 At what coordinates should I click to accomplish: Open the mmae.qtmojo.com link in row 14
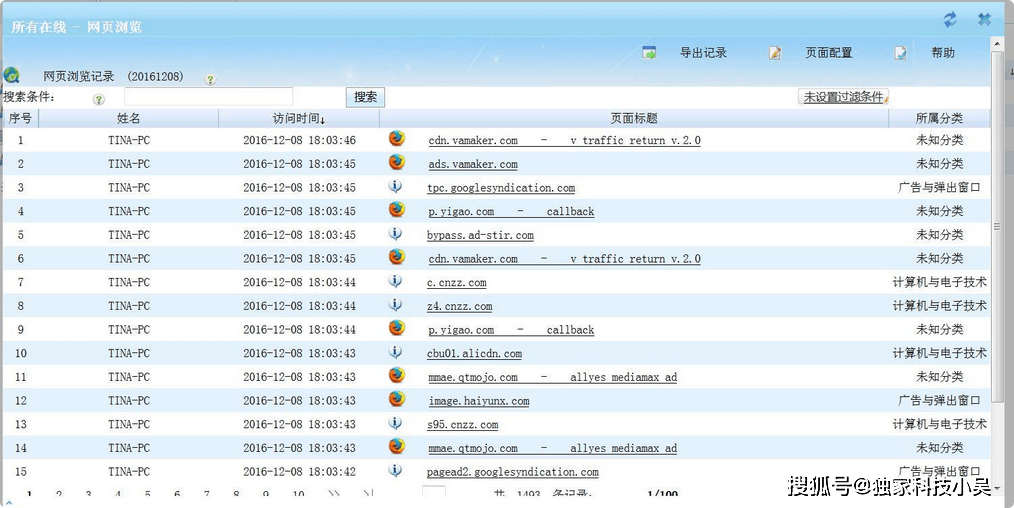[552, 448]
